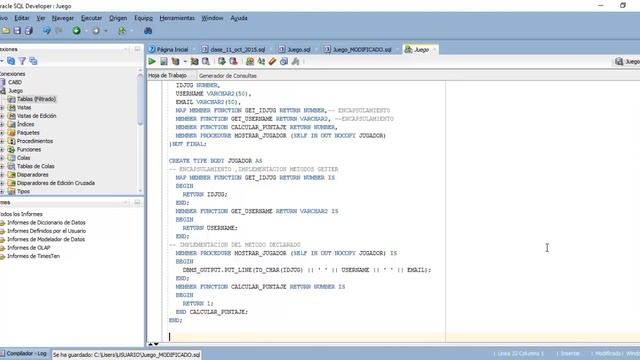The image size is (640, 360).
Task: Expand the Vistas tree node
Action: (x=2, y=107)
